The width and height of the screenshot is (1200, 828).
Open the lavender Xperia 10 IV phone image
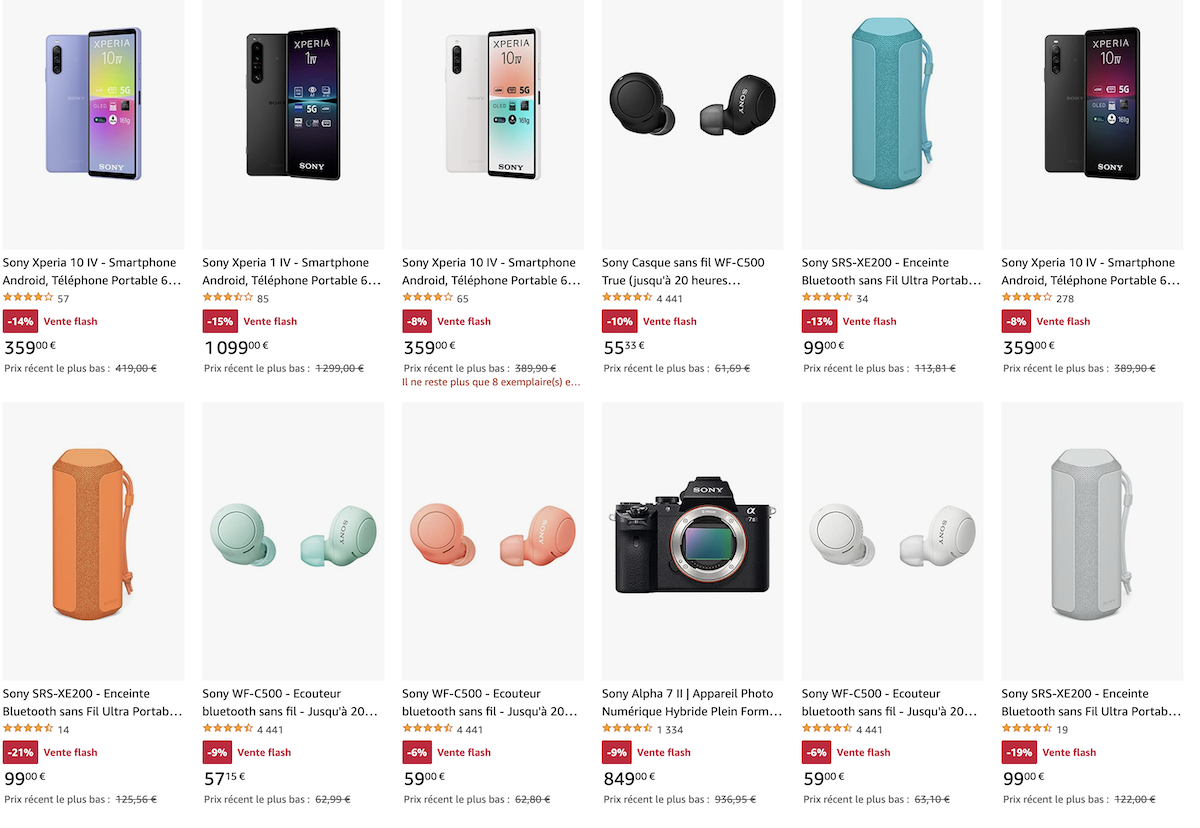point(94,104)
